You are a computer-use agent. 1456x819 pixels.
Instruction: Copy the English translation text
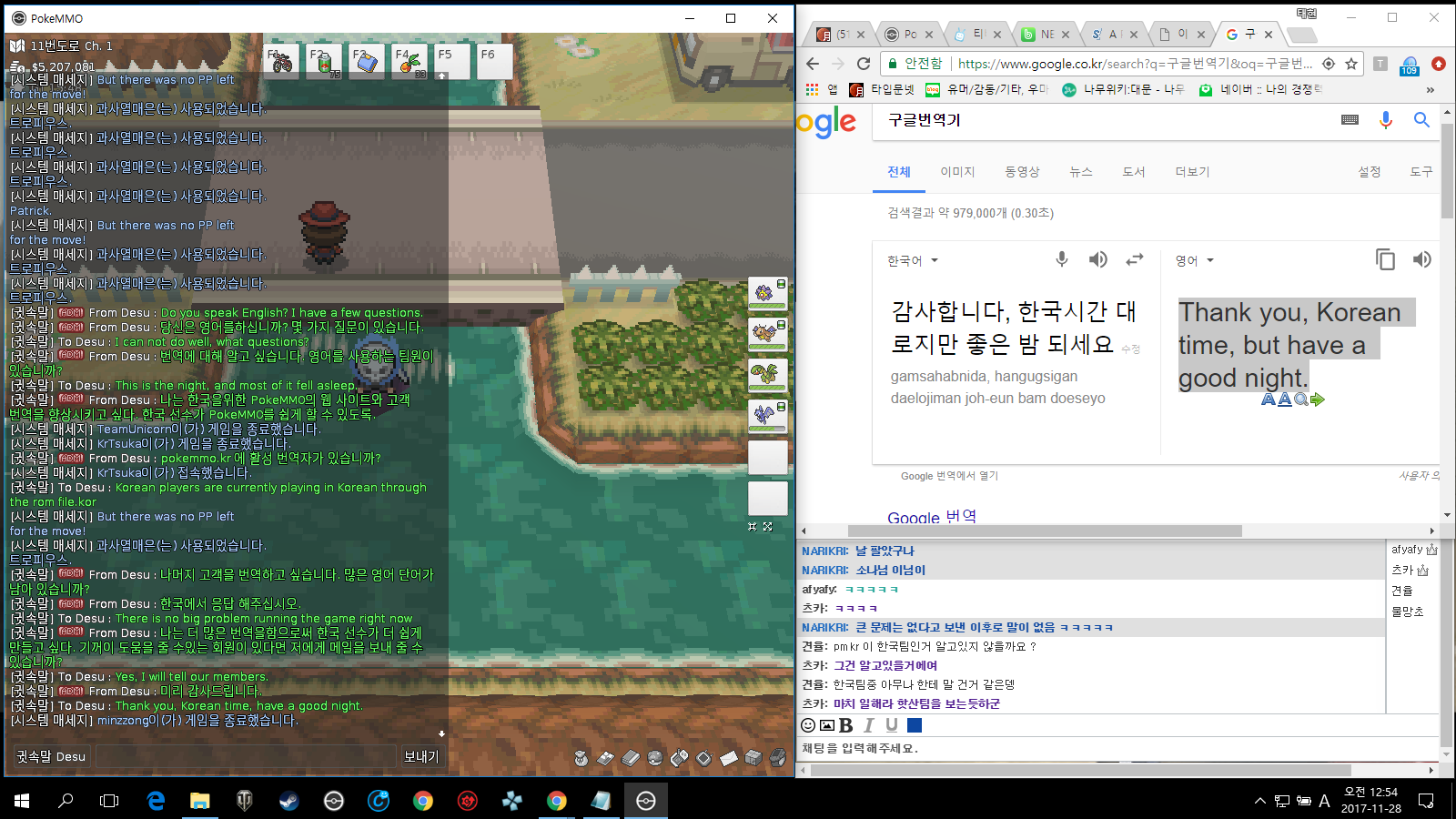click(x=1385, y=260)
